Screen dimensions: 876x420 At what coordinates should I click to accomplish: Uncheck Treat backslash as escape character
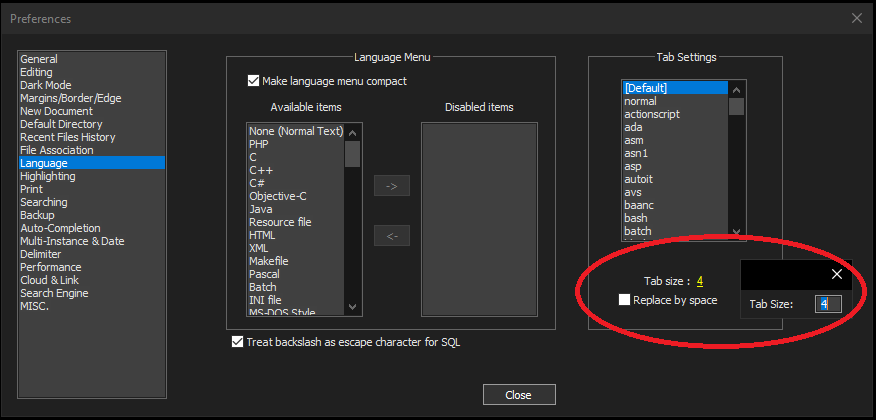237,342
